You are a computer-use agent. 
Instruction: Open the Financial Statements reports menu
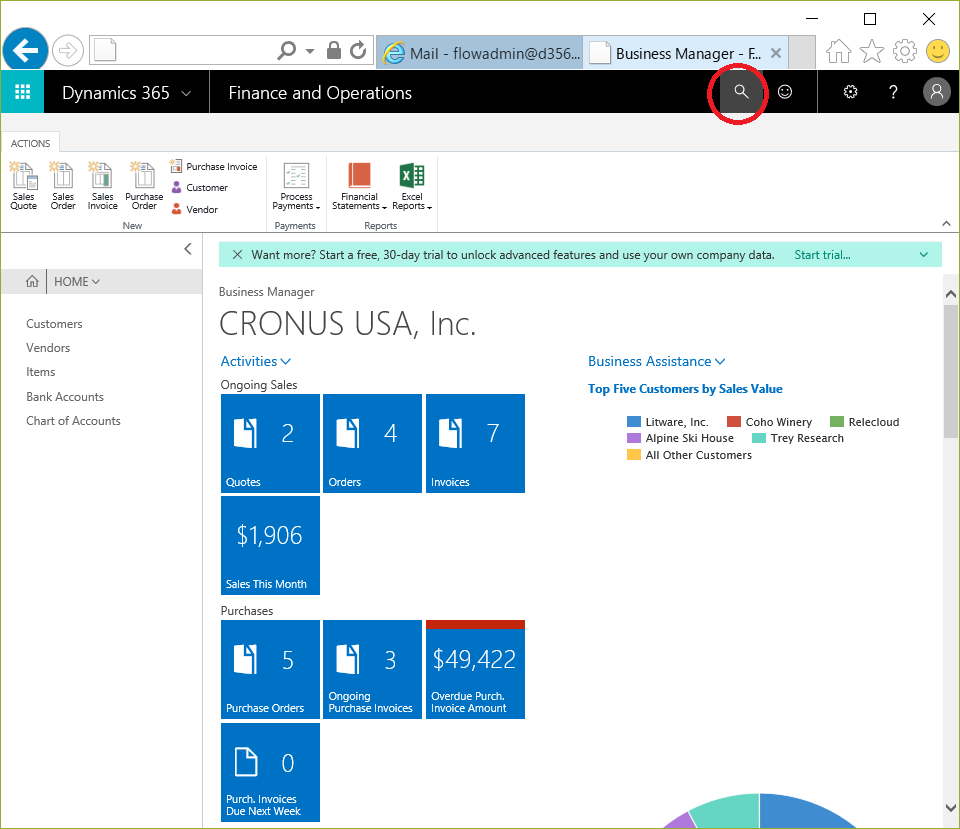359,186
